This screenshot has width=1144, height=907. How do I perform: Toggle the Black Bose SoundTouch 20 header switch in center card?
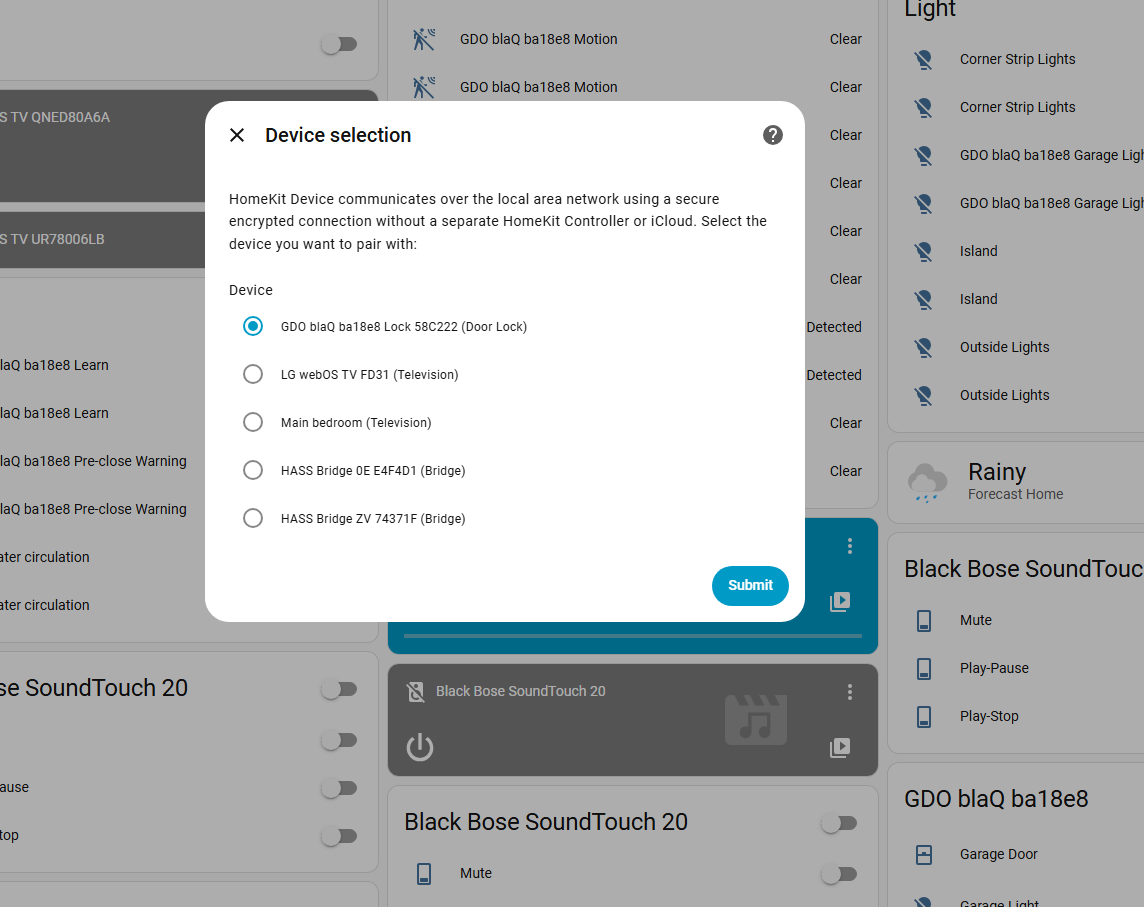(839, 823)
